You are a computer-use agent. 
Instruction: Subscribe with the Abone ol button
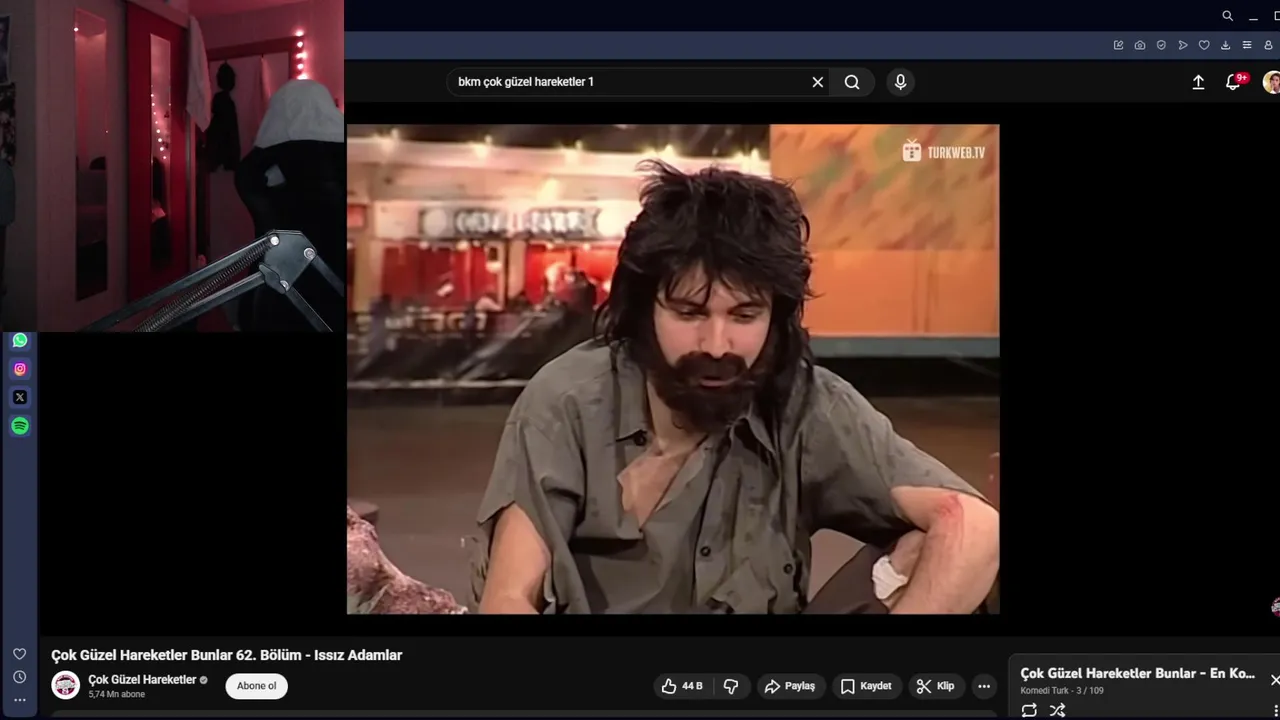pyautogui.click(x=257, y=686)
